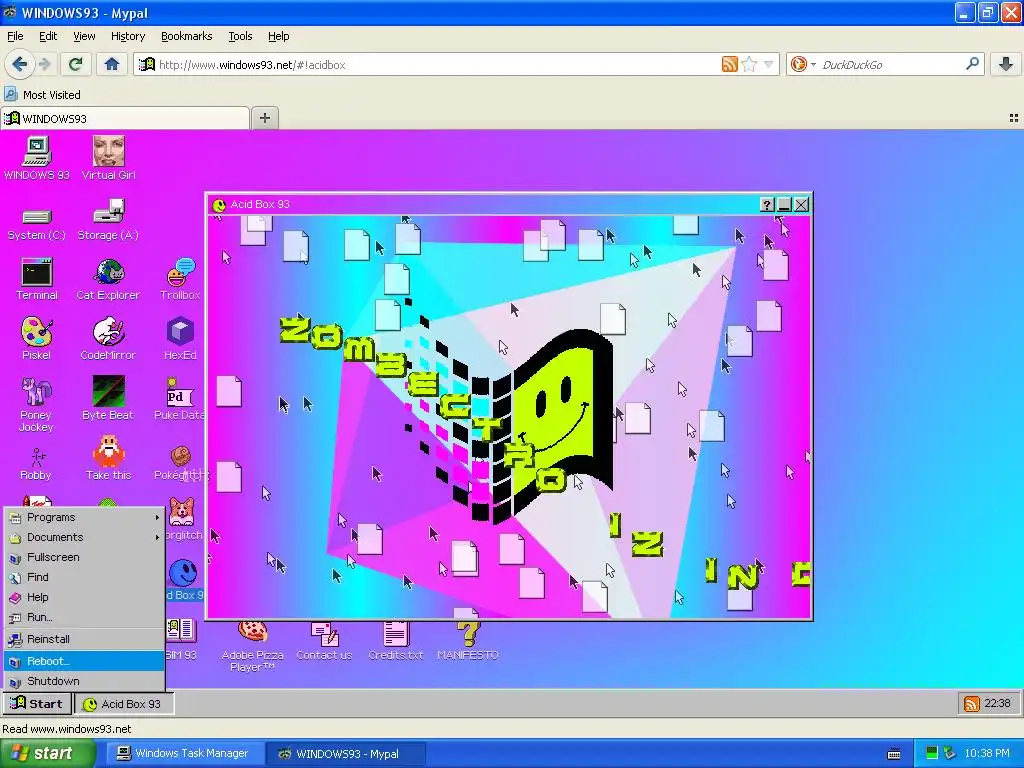Image resolution: width=1024 pixels, height=768 pixels.
Task: Open a new tab with plus button
Action: [x=264, y=118]
